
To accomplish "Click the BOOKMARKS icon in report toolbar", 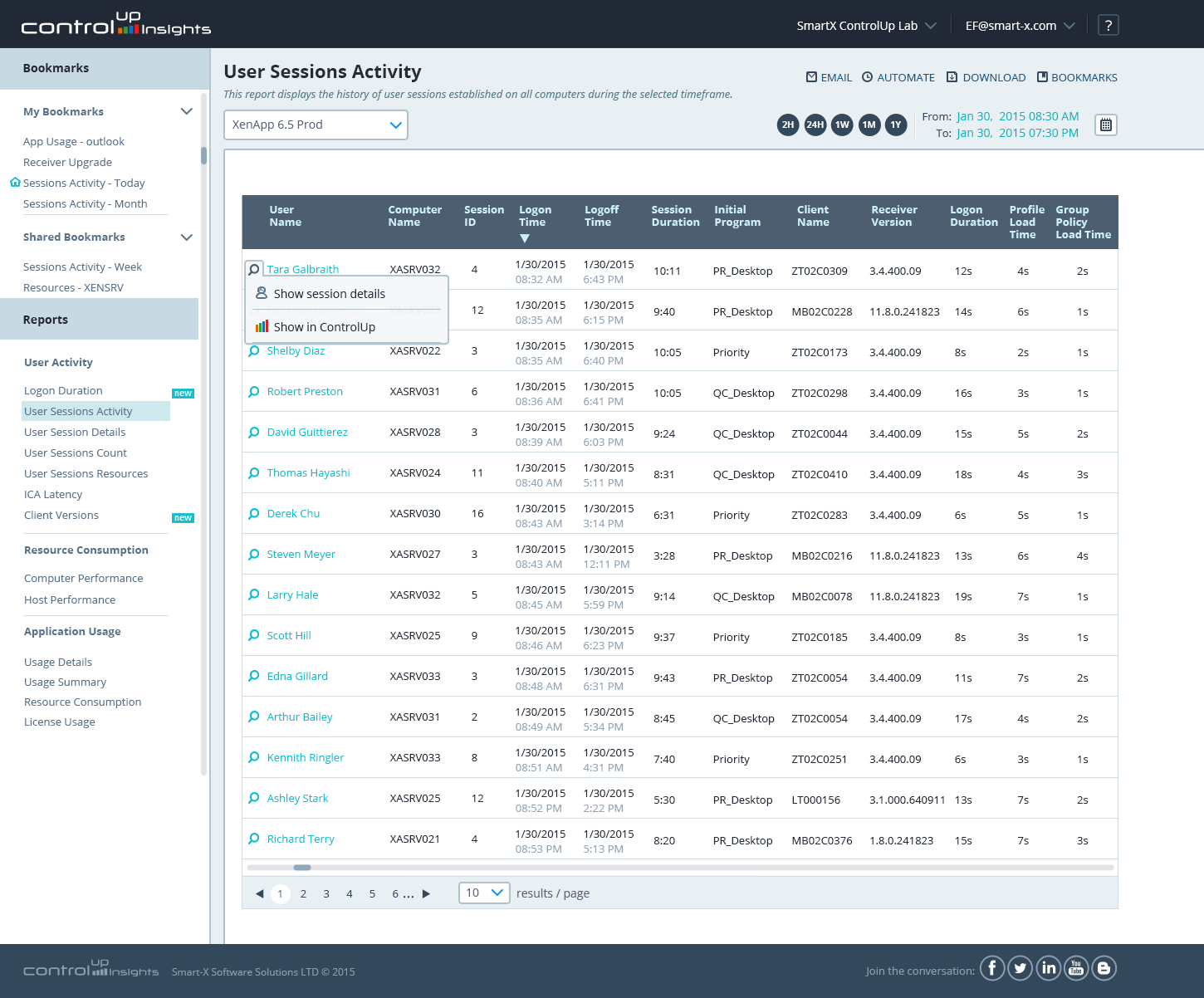I will [x=1042, y=77].
